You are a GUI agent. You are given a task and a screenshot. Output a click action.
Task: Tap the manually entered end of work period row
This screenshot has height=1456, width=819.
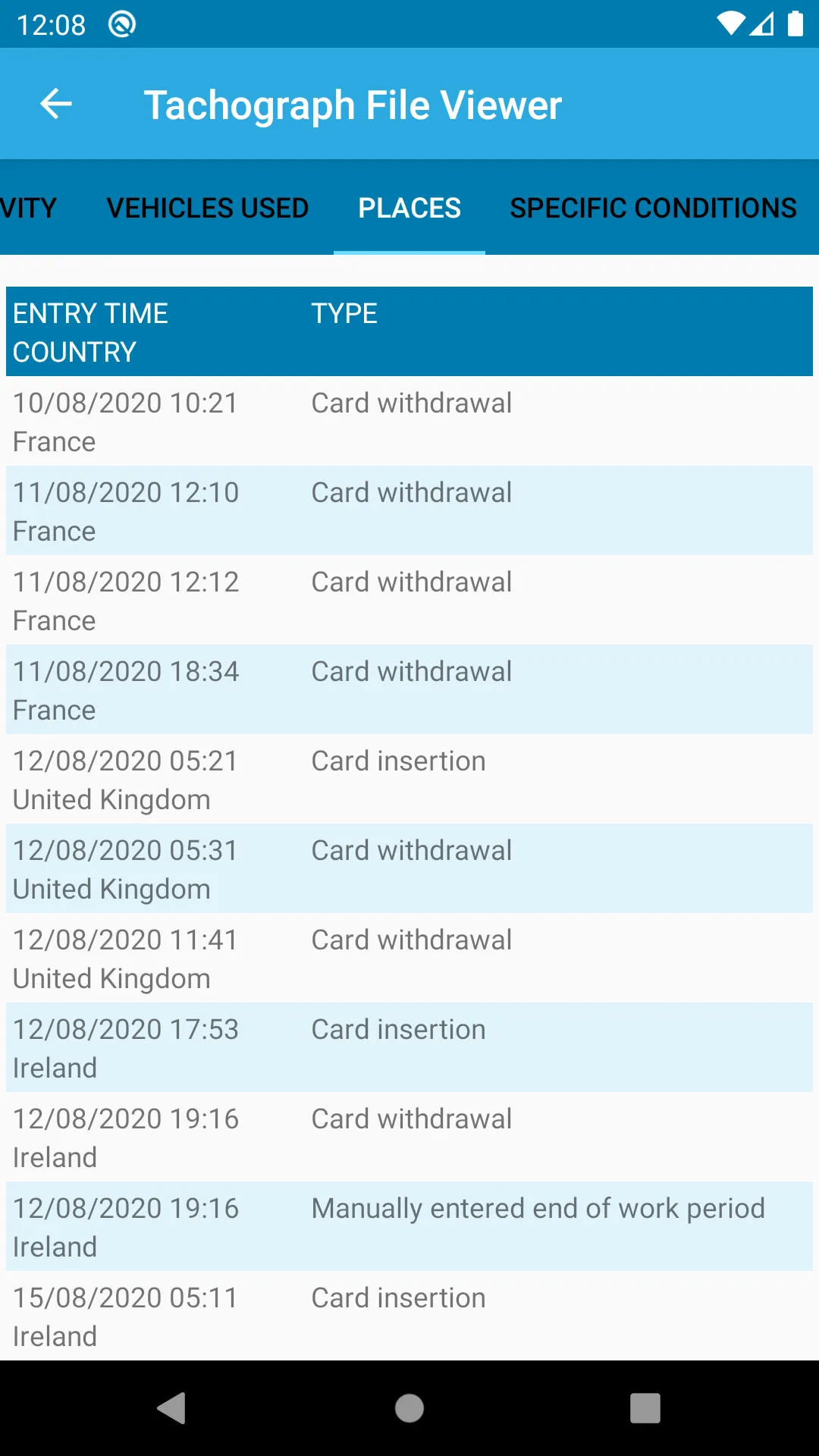pyautogui.click(x=409, y=1227)
